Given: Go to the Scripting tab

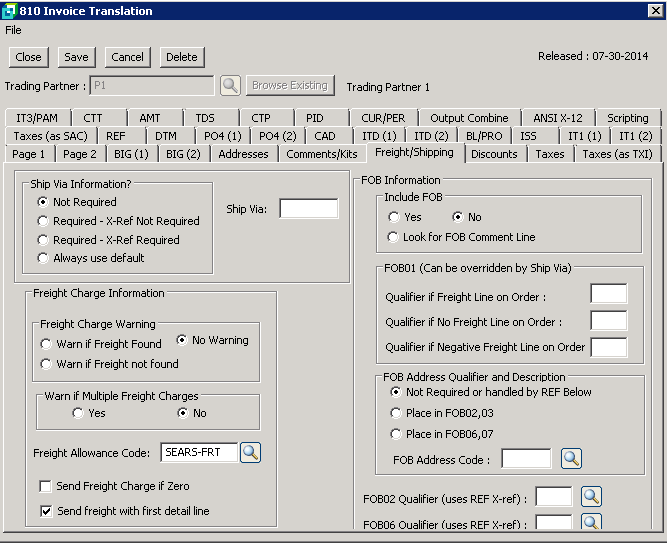Looking at the screenshot, I should click(x=627, y=118).
